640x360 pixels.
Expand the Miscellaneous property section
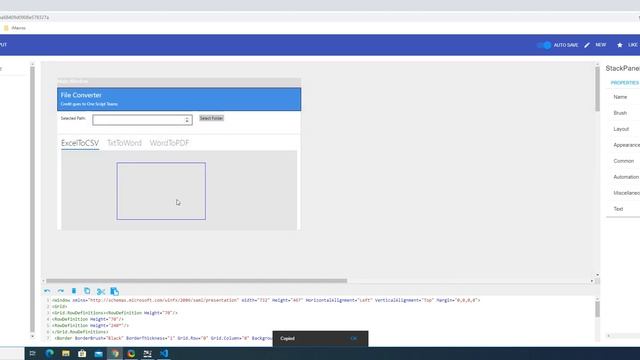click(626, 193)
